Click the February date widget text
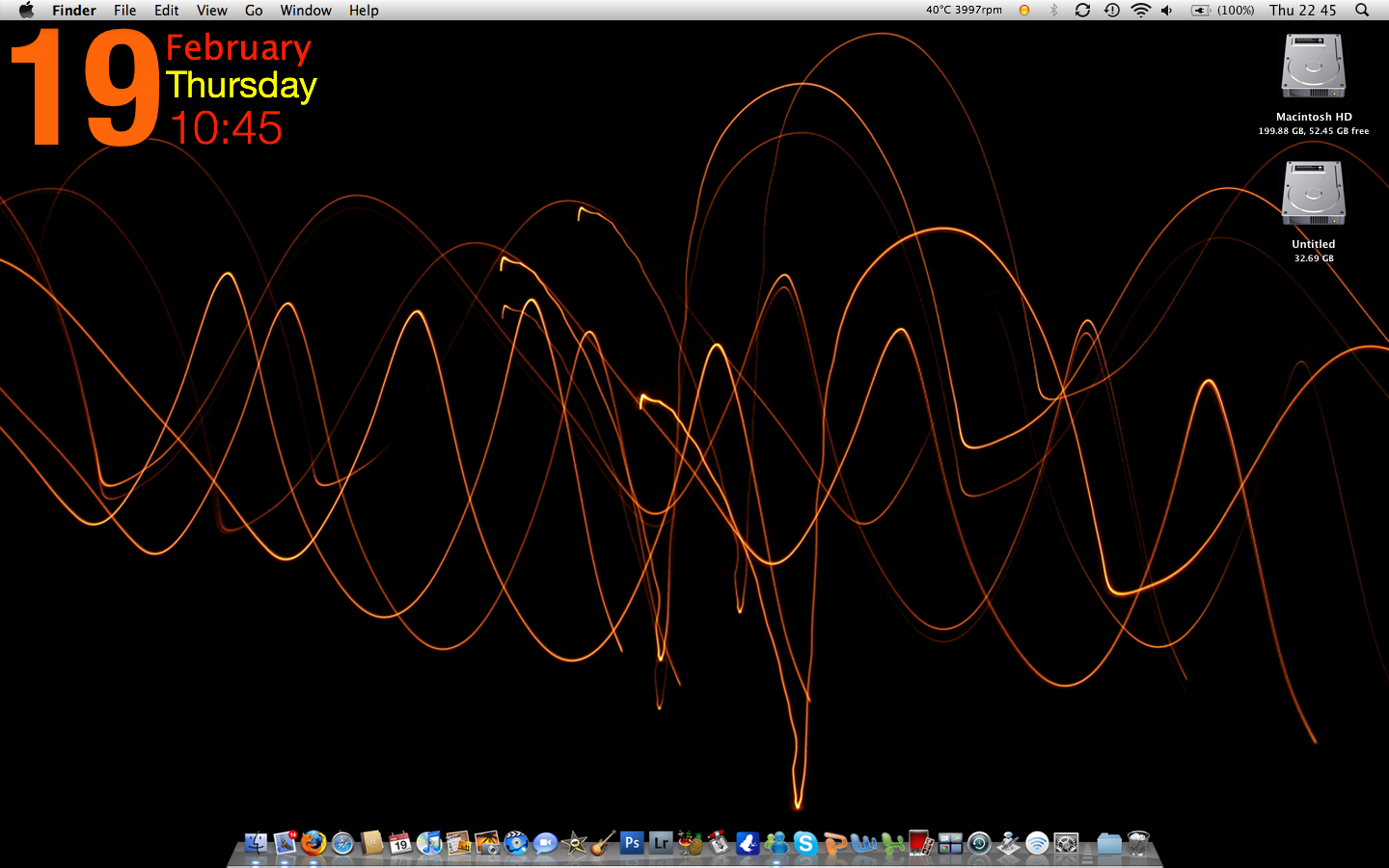This screenshot has height=868, width=1389. [238, 47]
